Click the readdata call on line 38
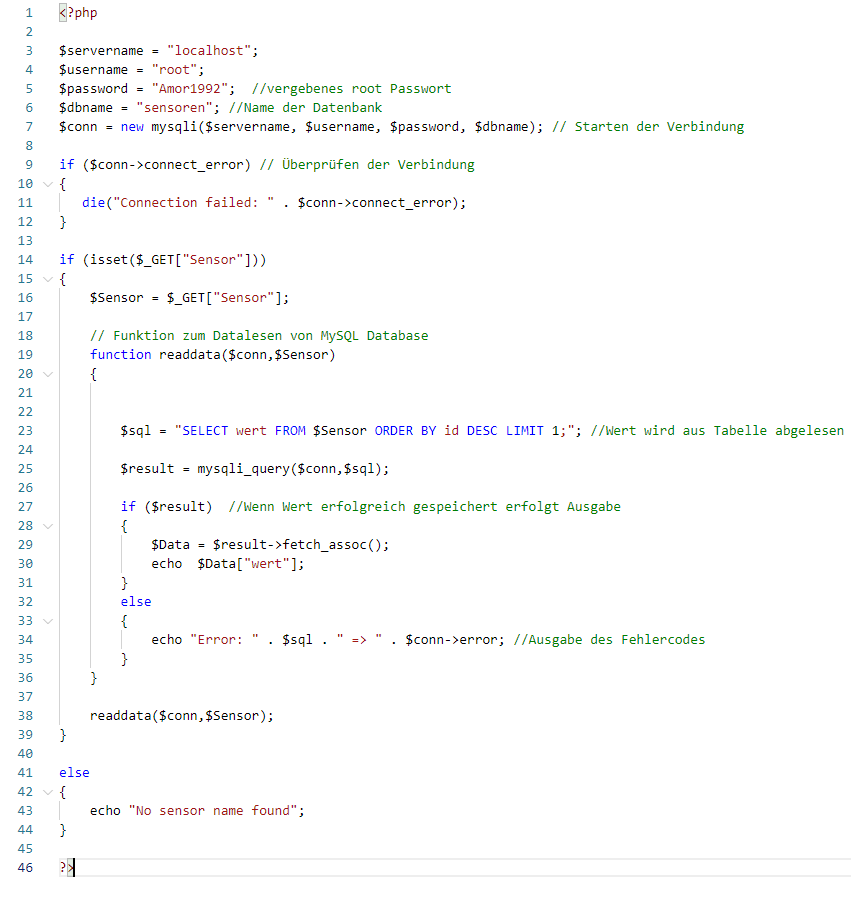The width and height of the screenshot is (851, 901). click(x=120, y=716)
